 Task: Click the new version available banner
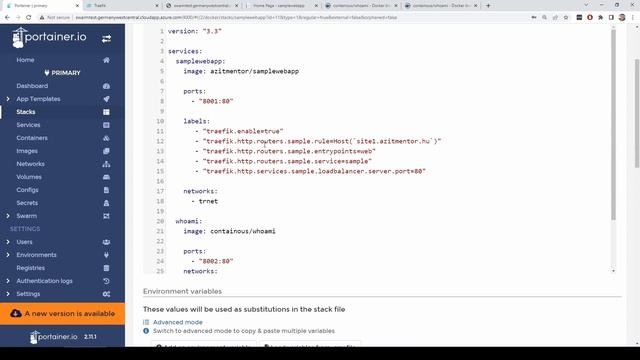click(62, 313)
